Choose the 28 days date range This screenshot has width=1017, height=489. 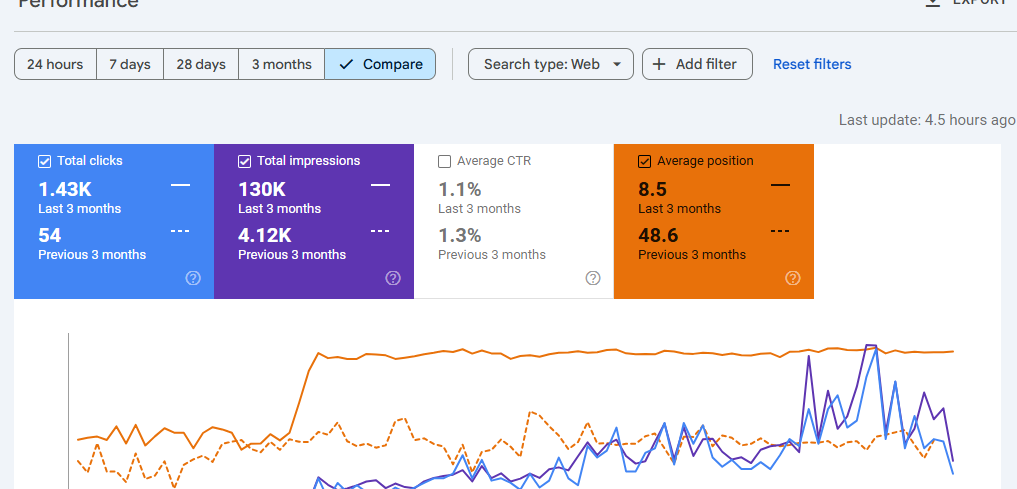point(201,64)
